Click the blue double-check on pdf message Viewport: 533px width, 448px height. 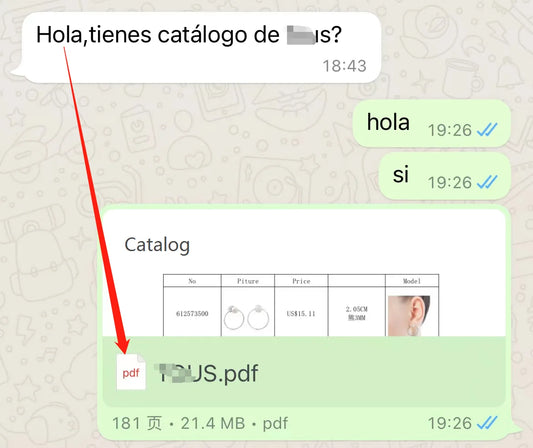coord(487,423)
